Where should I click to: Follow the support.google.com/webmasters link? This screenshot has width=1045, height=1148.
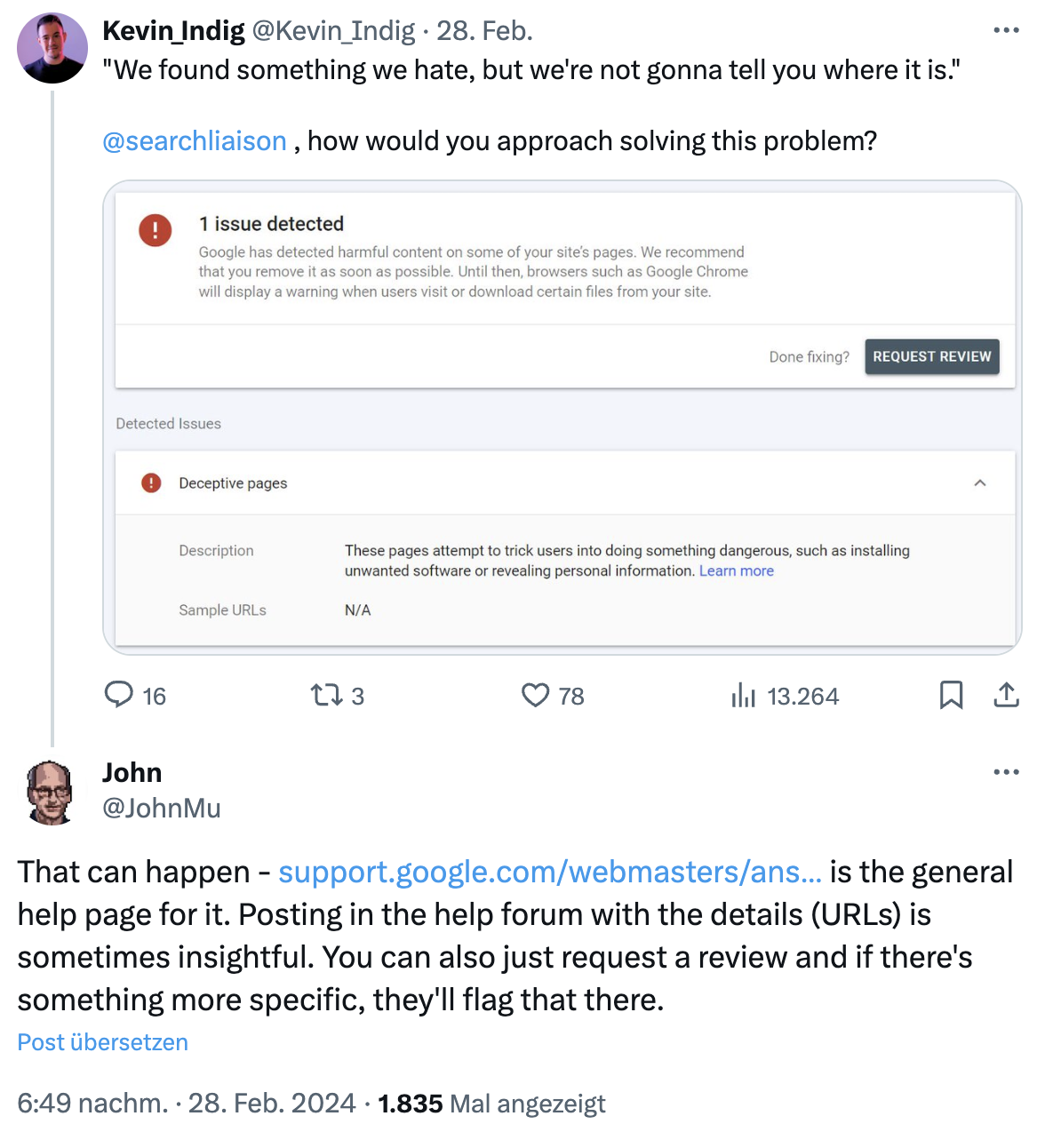(x=549, y=873)
